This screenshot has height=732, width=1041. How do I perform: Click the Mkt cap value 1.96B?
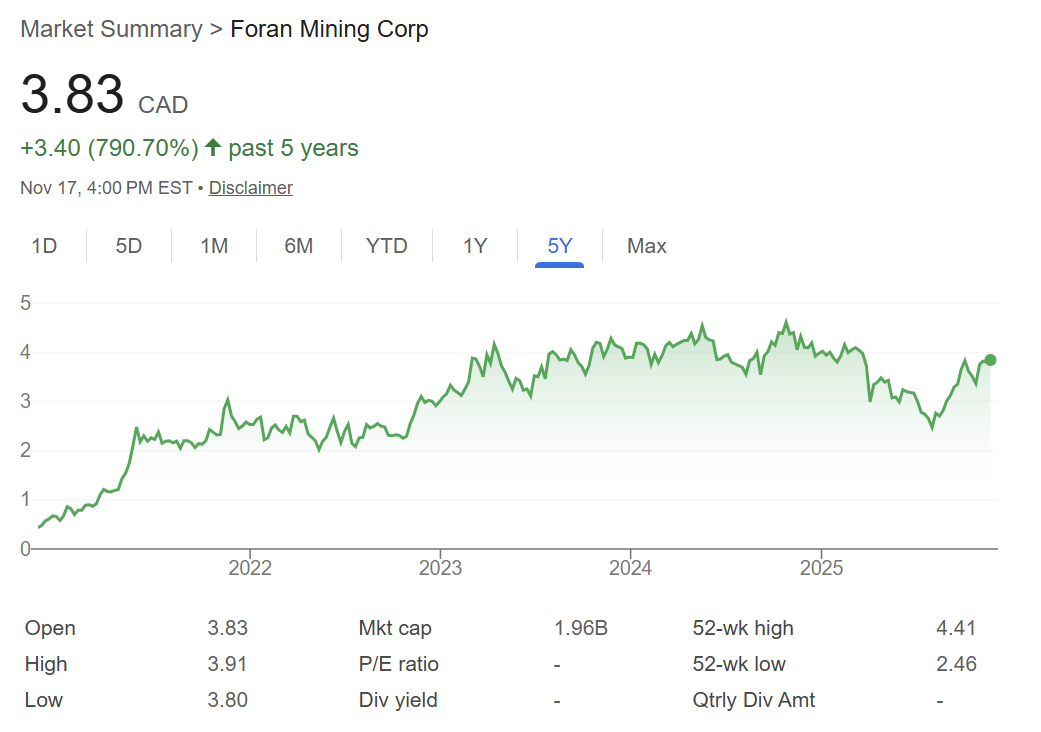[581, 629]
